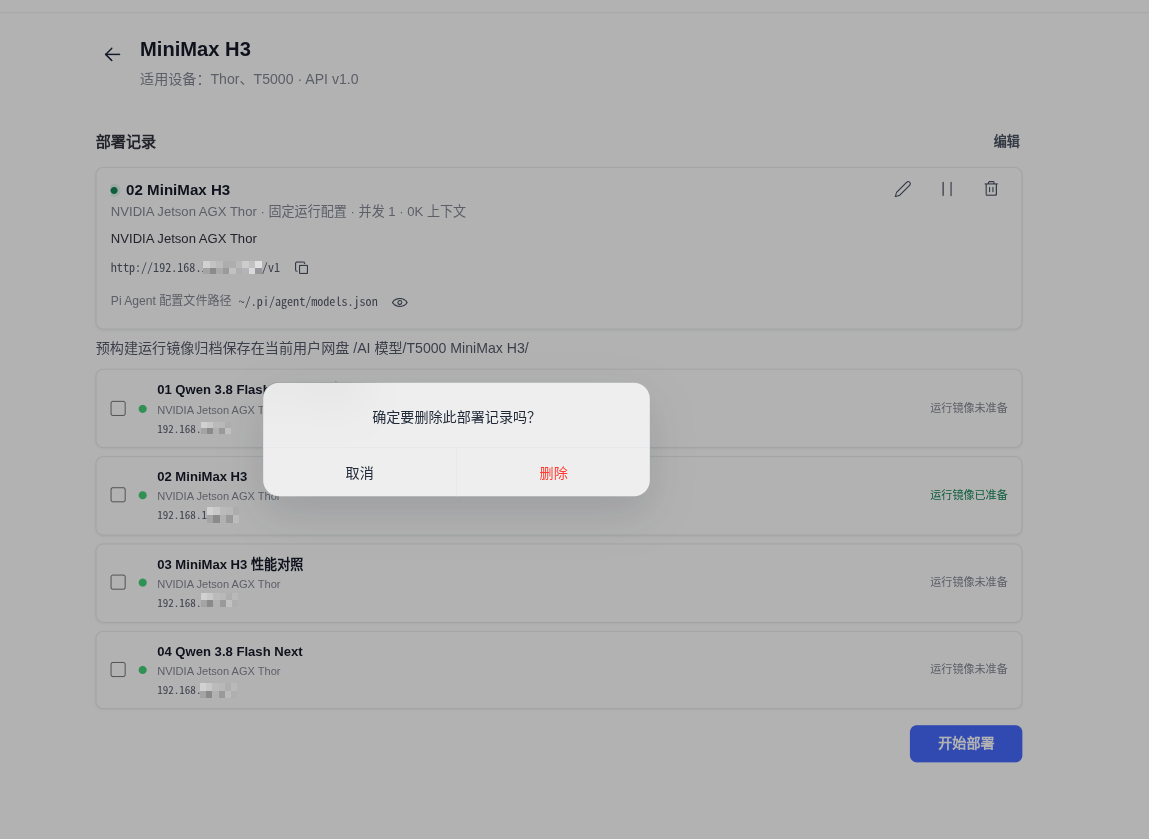The width and height of the screenshot is (1149, 839).
Task: Cancel the delete confirmation dialog
Action: pyautogui.click(x=359, y=473)
